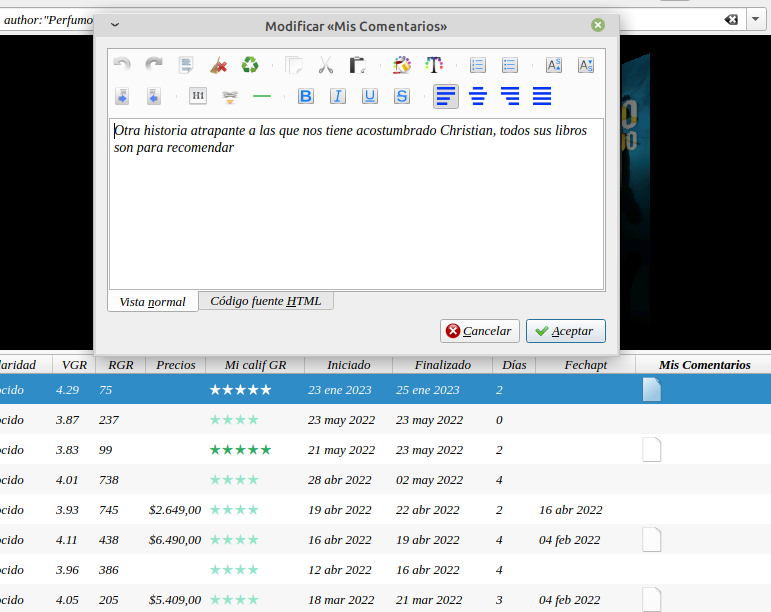Center-align the text

[x=478, y=96]
